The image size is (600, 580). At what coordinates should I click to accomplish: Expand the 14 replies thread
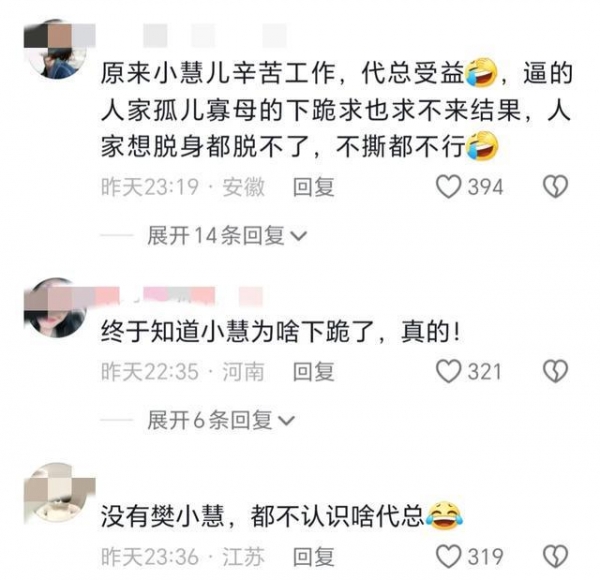(227, 235)
